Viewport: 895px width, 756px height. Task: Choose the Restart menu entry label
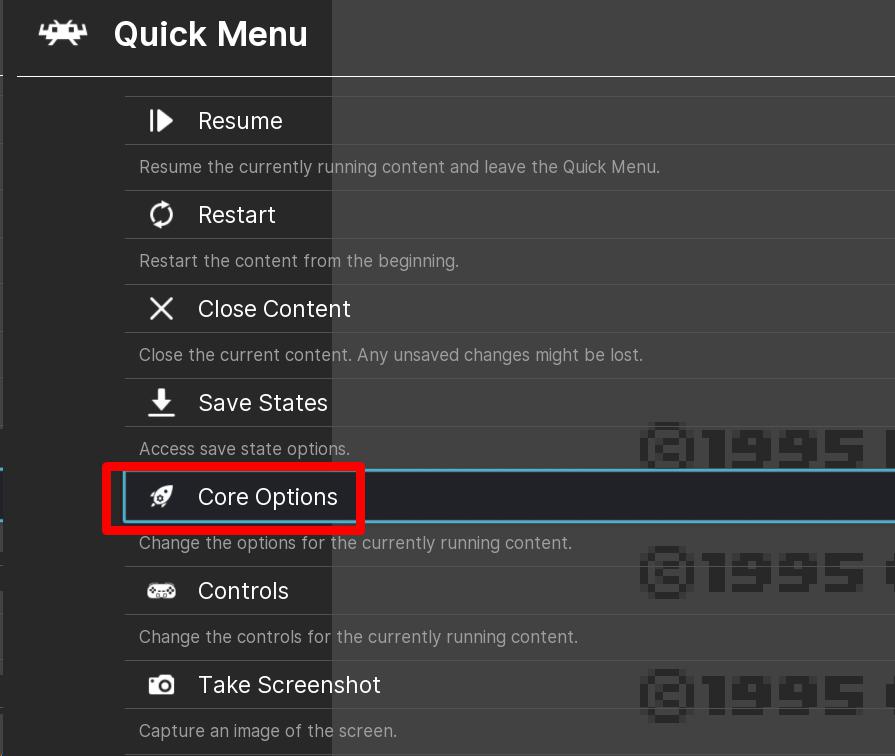pyautogui.click(x=236, y=215)
